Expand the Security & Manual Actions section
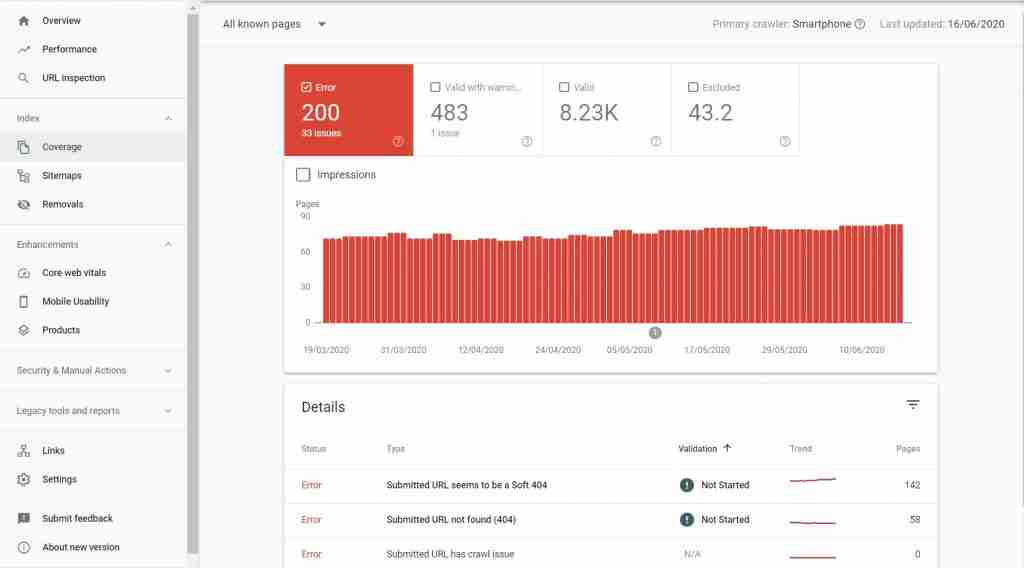 click(93, 371)
